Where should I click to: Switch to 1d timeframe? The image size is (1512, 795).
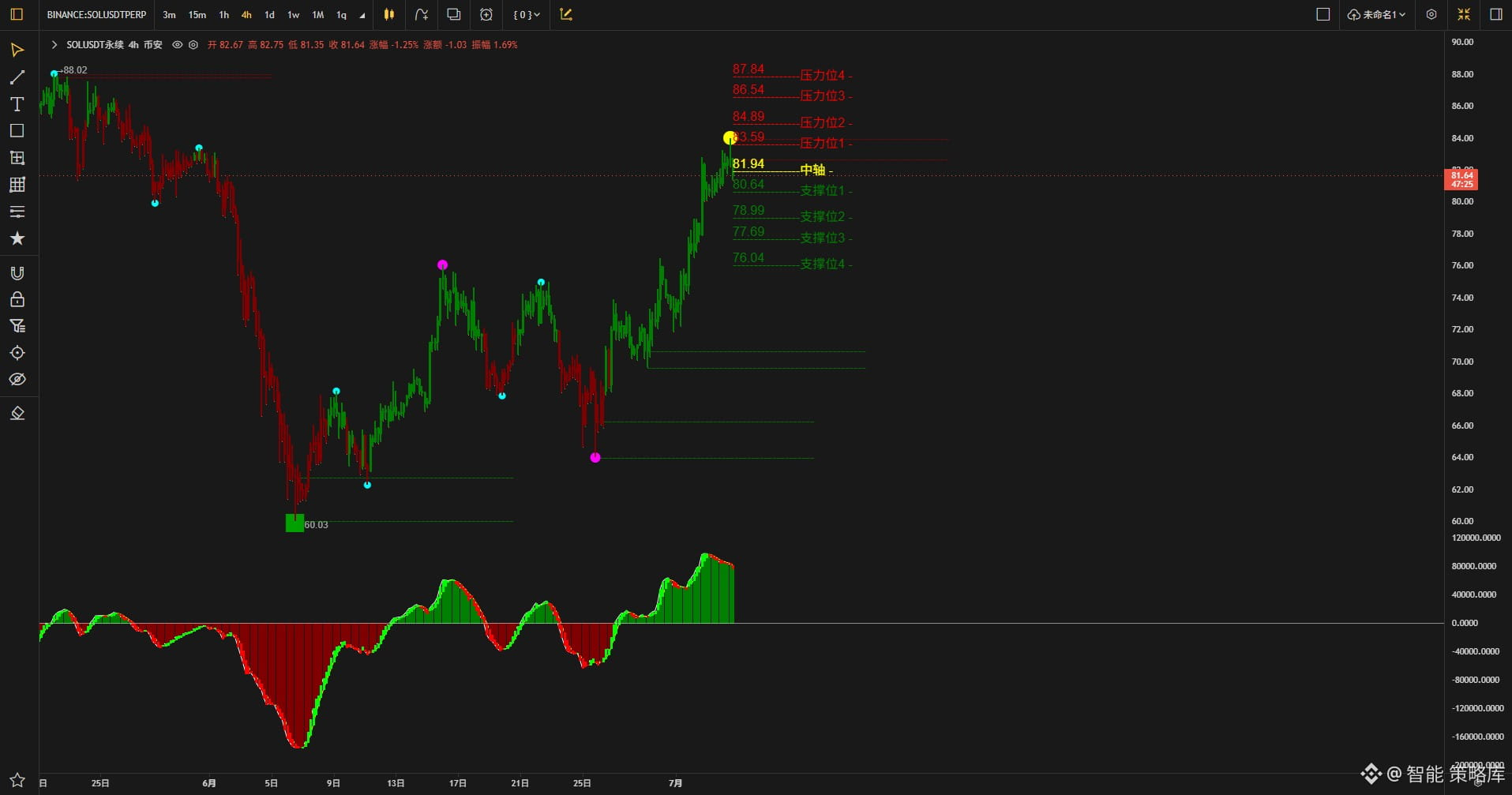pos(269,15)
